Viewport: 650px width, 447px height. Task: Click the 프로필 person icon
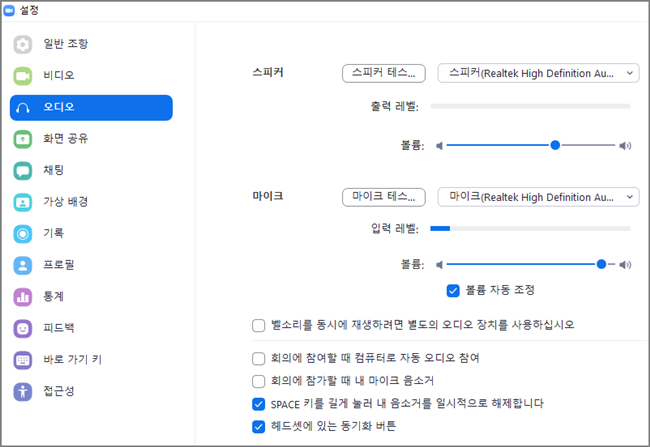[23, 265]
